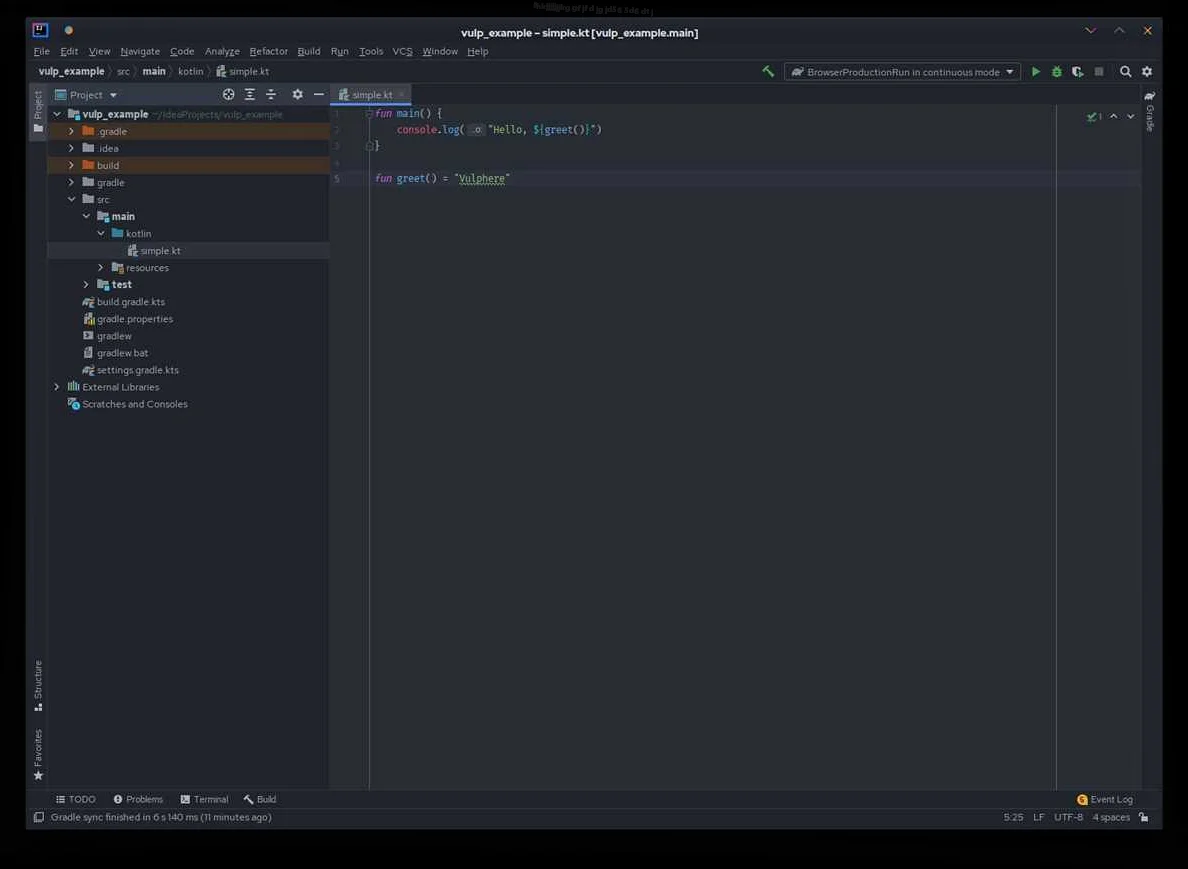Toggle the Favorites tool window
The width and height of the screenshot is (1188, 869).
tap(38, 754)
